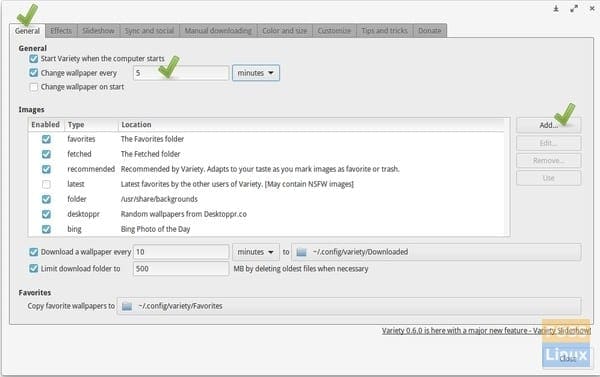The height and width of the screenshot is (377, 600).
Task: Toggle the Change wallpaper every checkbox
Action: pyautogui.click(x=34, y=73)
